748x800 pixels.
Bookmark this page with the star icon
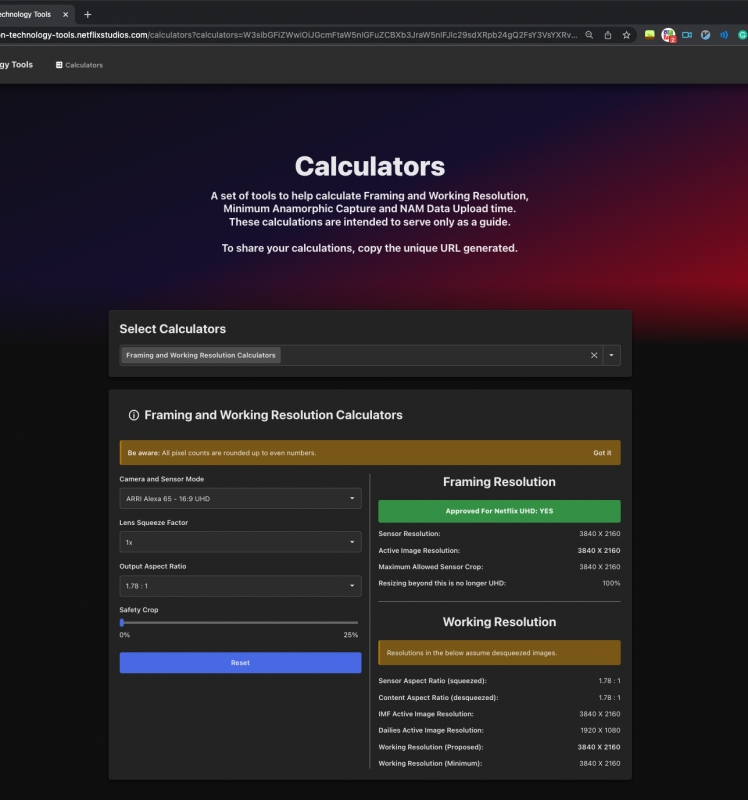click(627, 35)
